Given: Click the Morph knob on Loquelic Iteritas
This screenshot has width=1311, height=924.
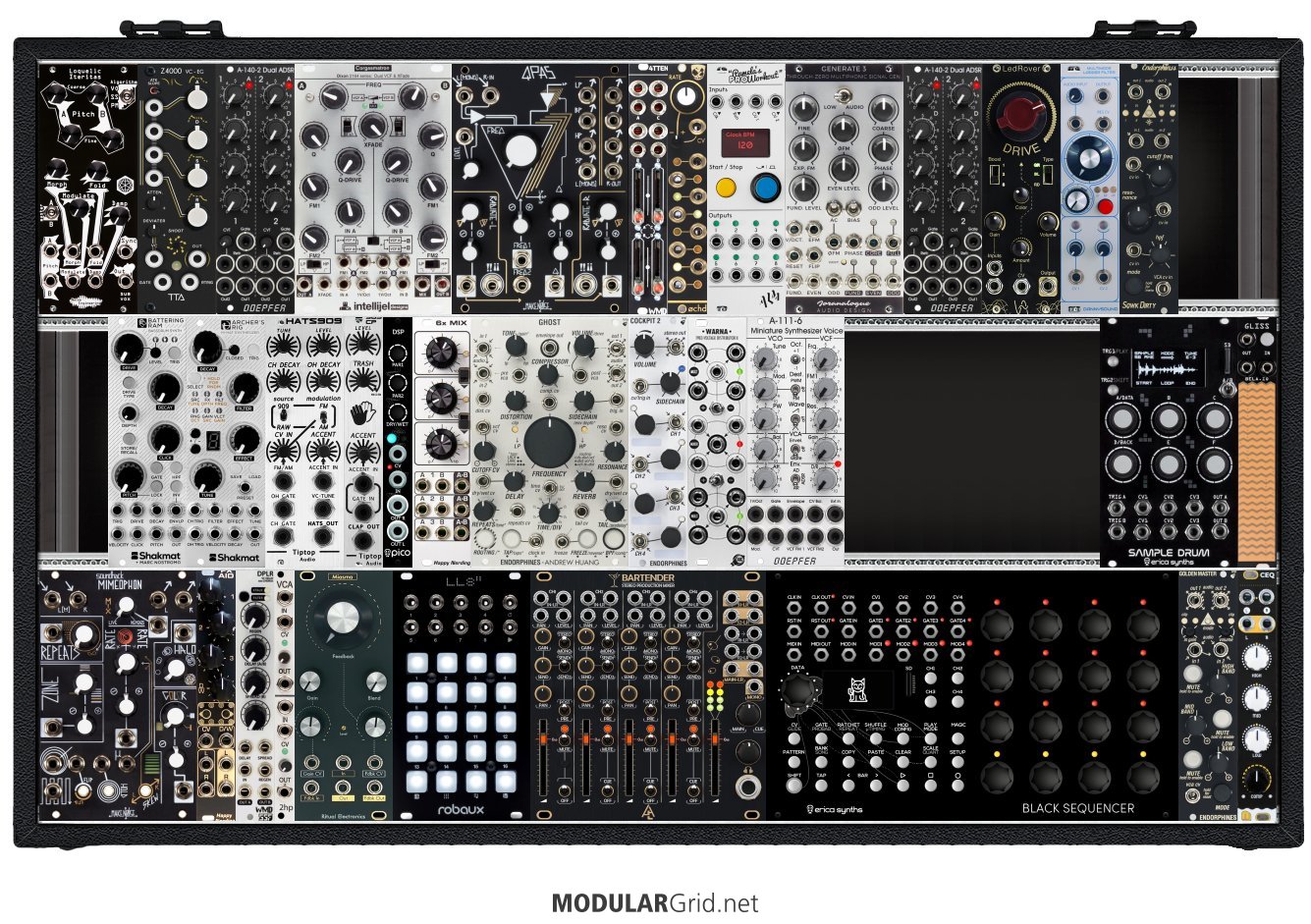Looking at the screenshot, I should pos(56,169).
